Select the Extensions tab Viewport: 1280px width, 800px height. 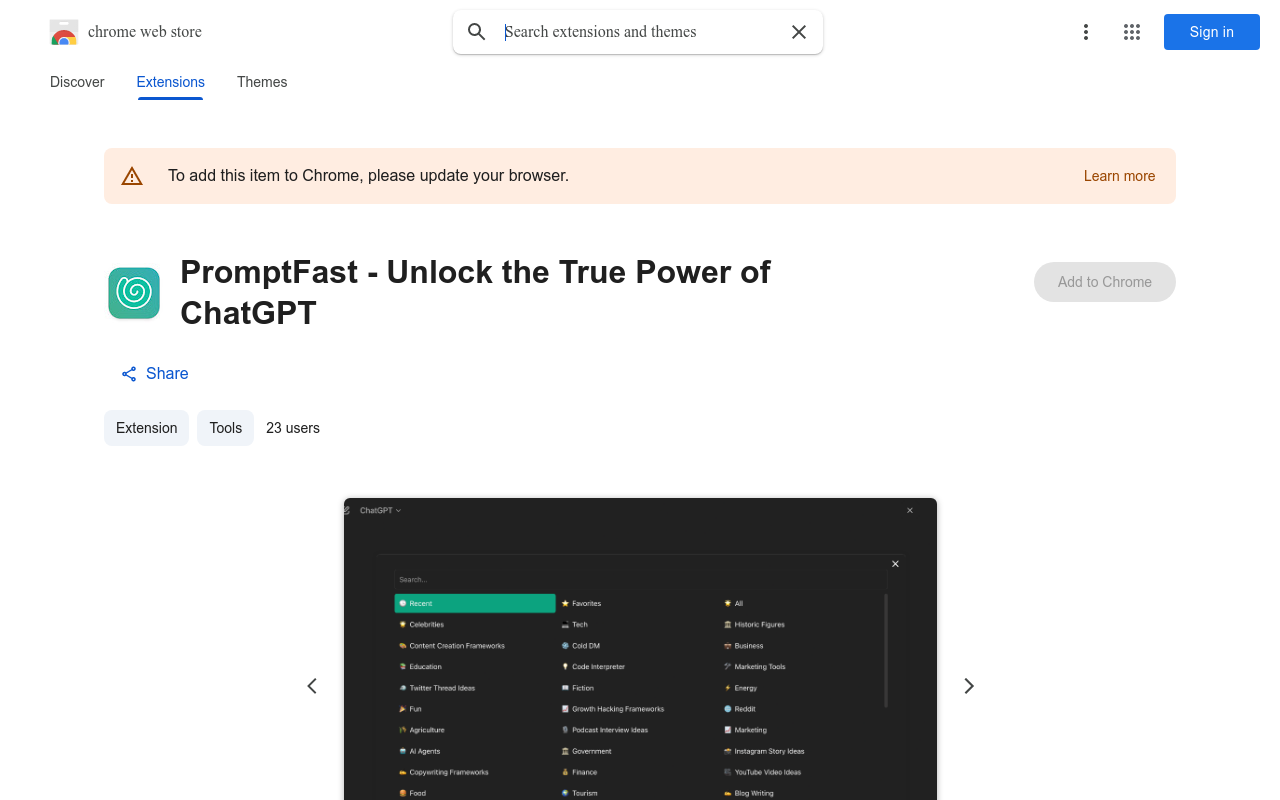click(170, 82)
